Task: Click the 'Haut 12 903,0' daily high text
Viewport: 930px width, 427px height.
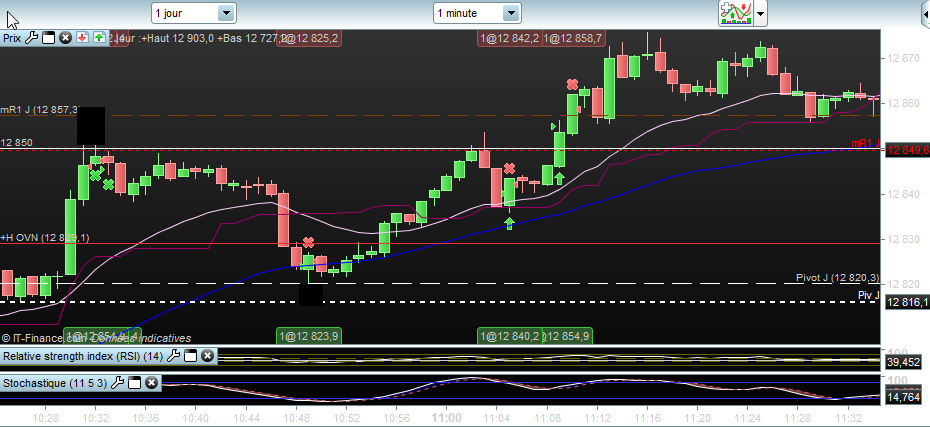Action: tap(180, 38)
